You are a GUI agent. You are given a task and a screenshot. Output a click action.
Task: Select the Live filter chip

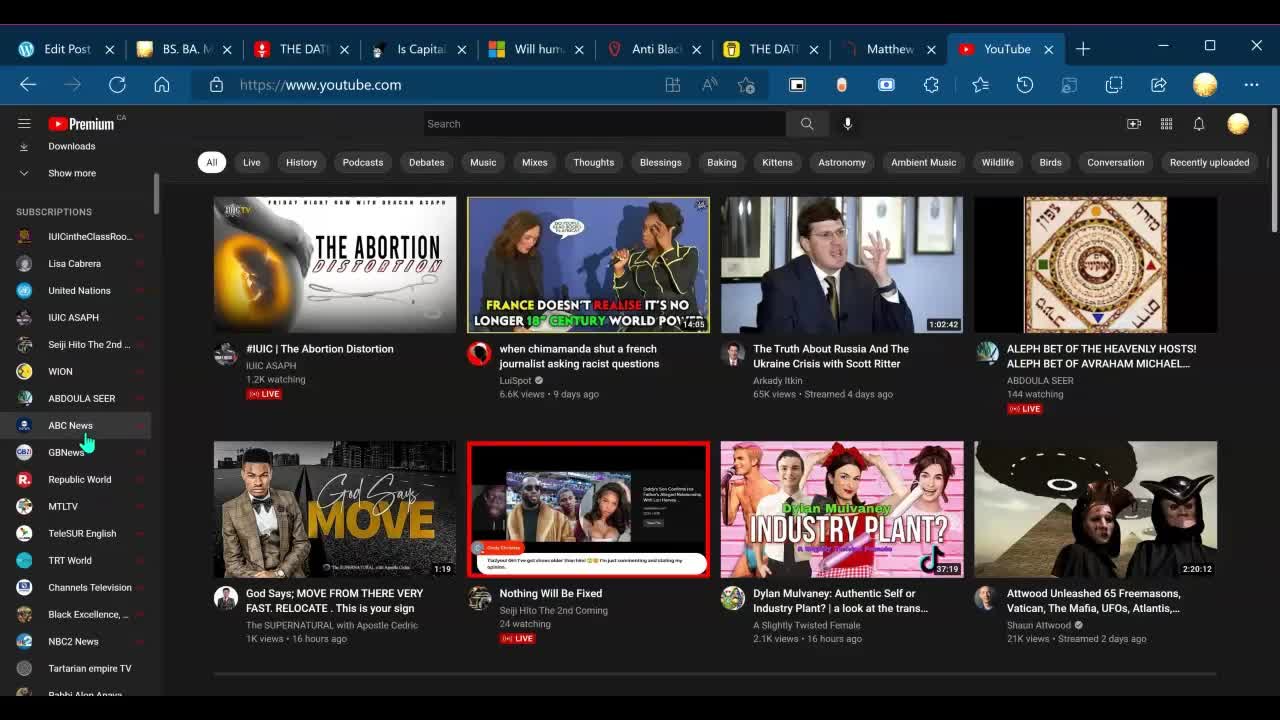coord(251,162)
